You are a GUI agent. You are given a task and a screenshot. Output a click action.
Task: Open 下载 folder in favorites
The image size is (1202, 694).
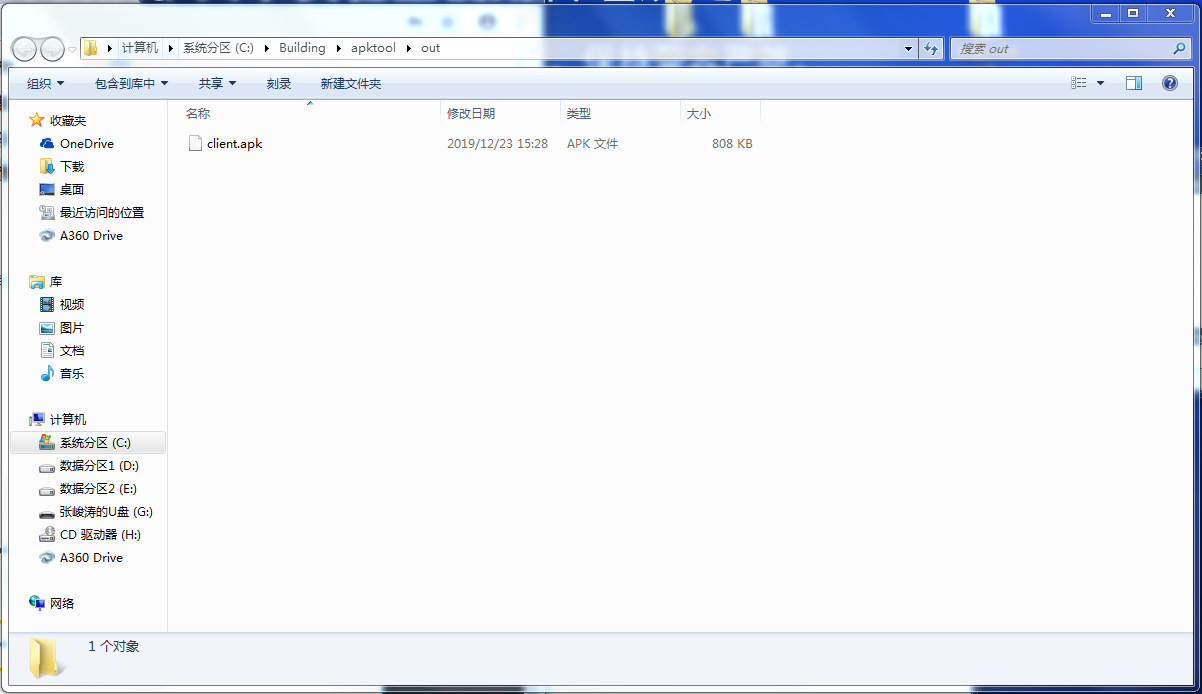point(72,167)
